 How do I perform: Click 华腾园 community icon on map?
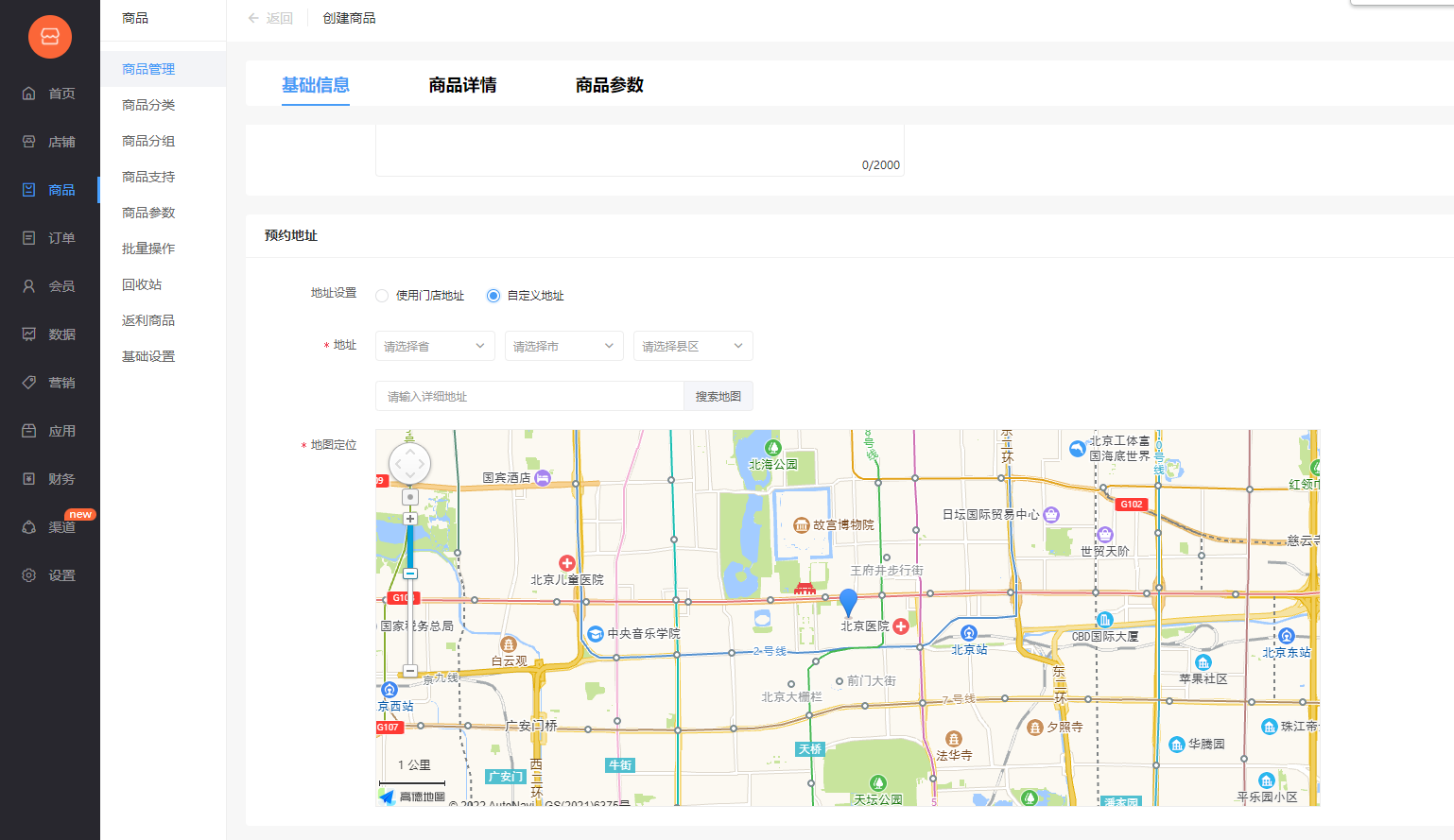click(1177, 745)
